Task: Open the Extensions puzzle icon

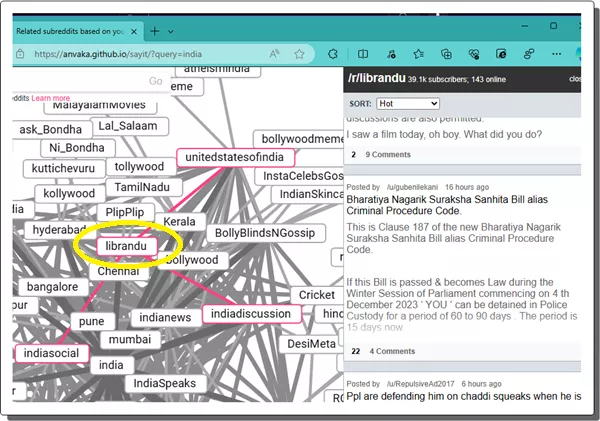Action: pyautogui.click(x=333, y=54)
